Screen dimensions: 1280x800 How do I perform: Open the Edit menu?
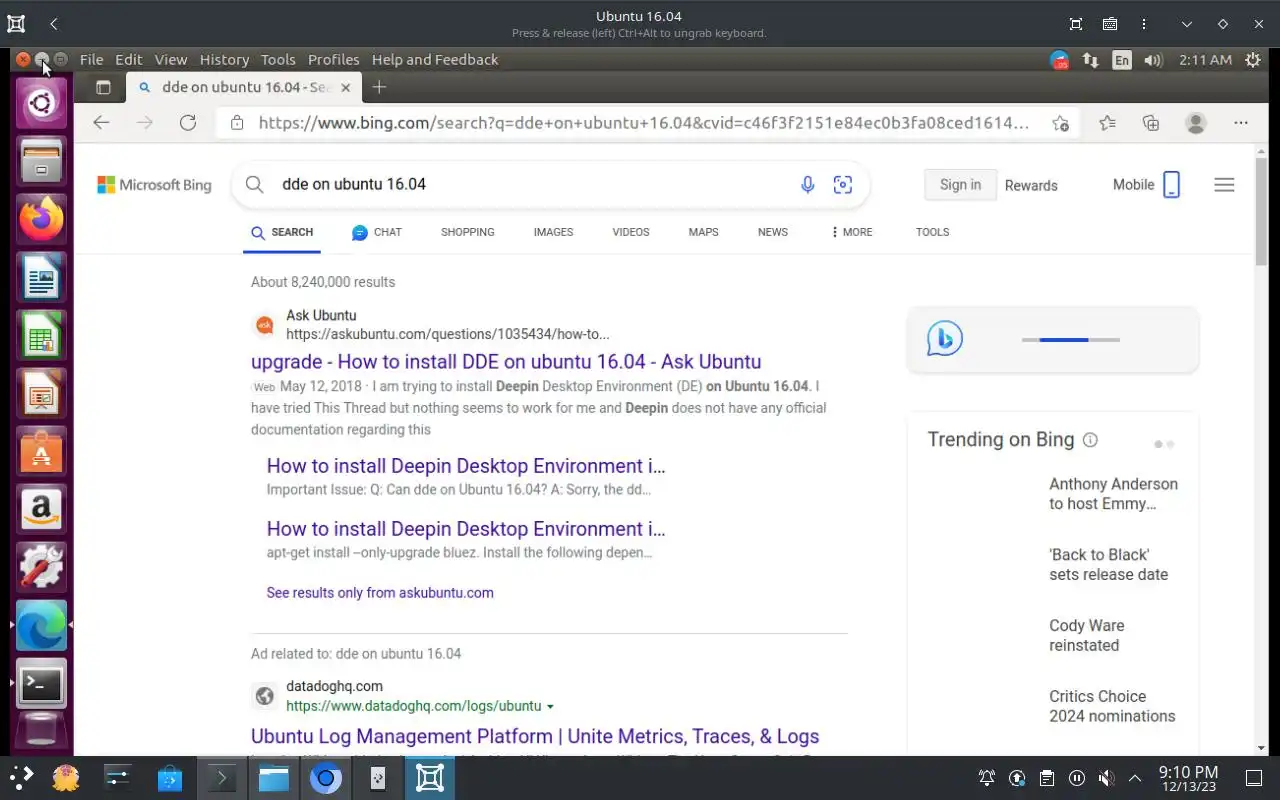(128, 60)
